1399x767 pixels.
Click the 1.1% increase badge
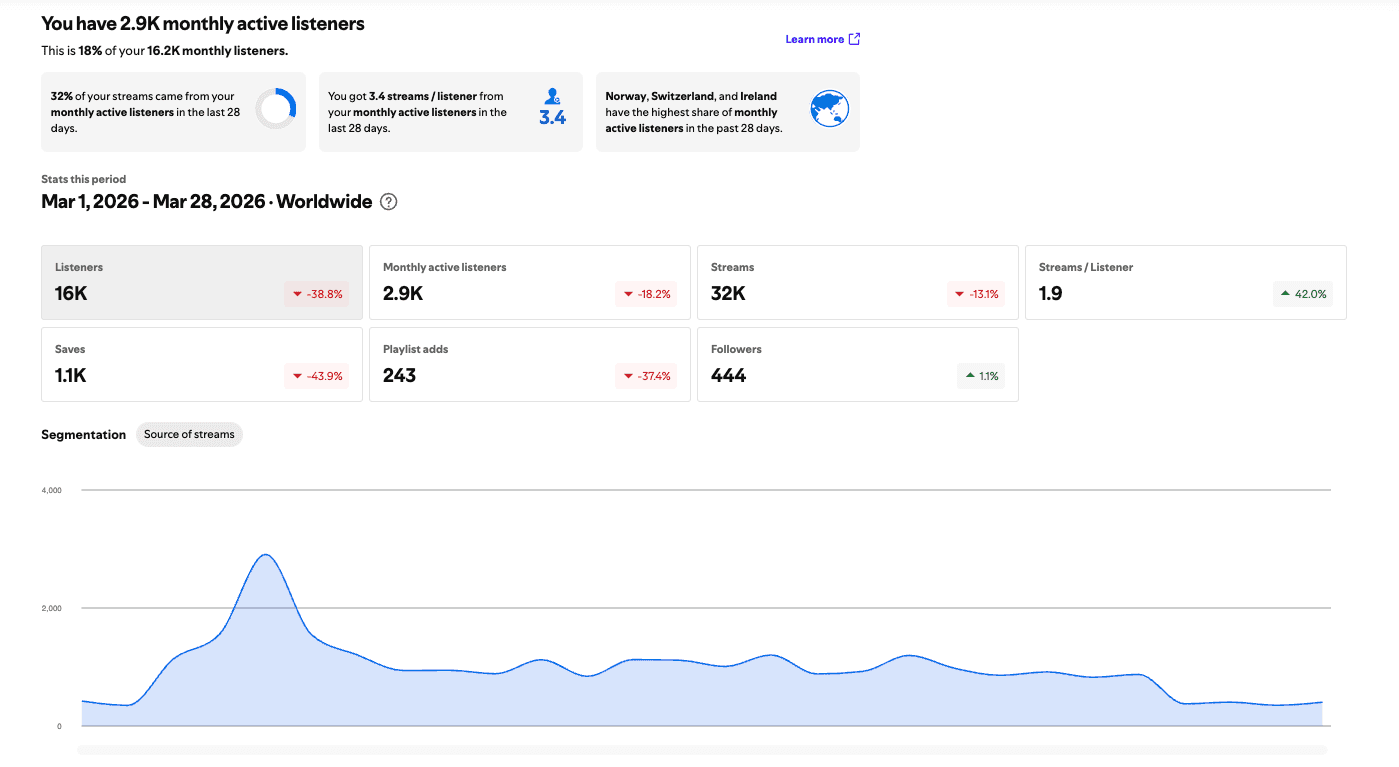click(981, 376)
